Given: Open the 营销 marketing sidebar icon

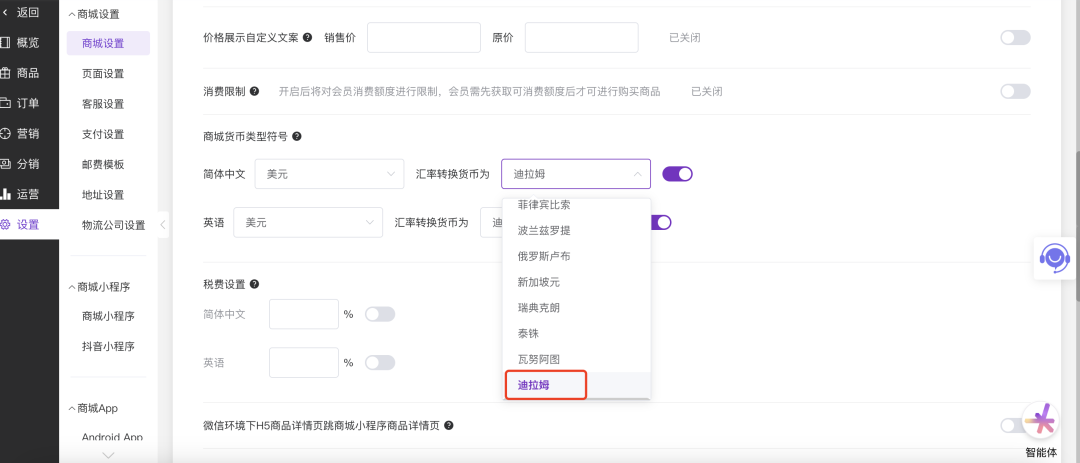Looking at the screenshot, I should pos(5,133).
